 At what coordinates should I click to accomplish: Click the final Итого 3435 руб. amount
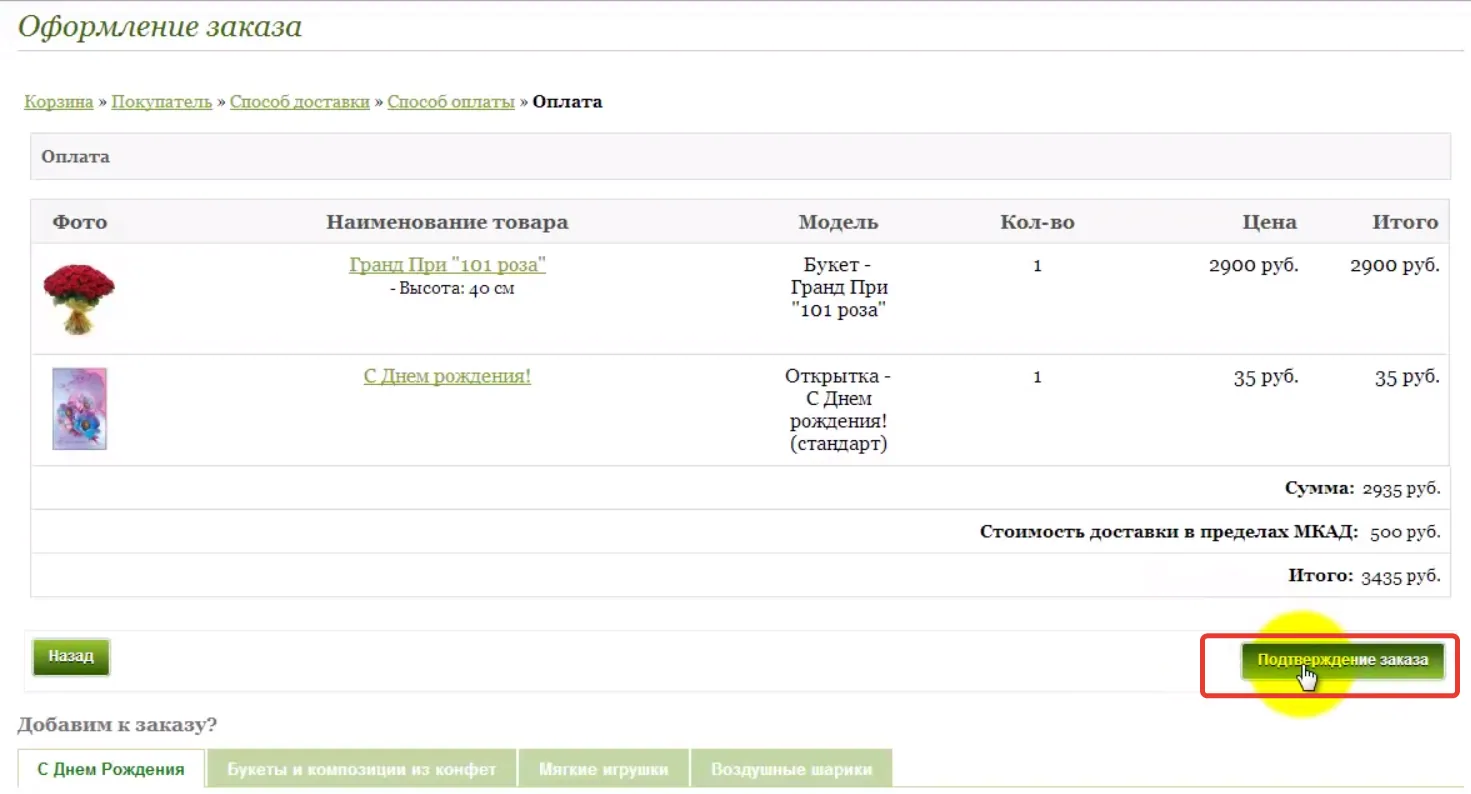tap(1400, 576)
